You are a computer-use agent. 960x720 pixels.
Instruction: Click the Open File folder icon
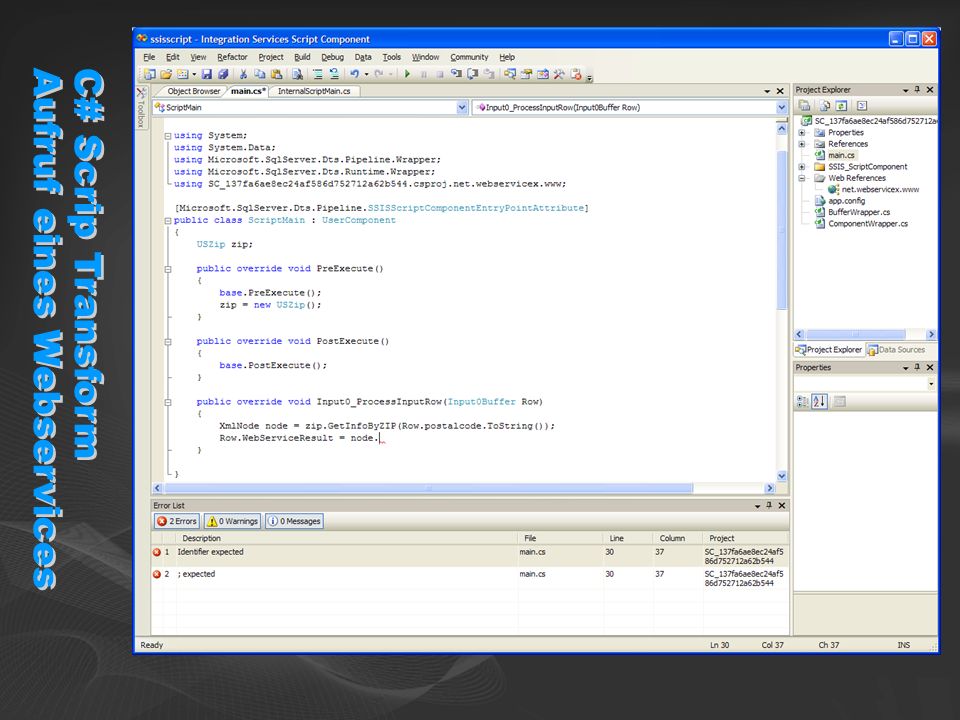point(166,74)
